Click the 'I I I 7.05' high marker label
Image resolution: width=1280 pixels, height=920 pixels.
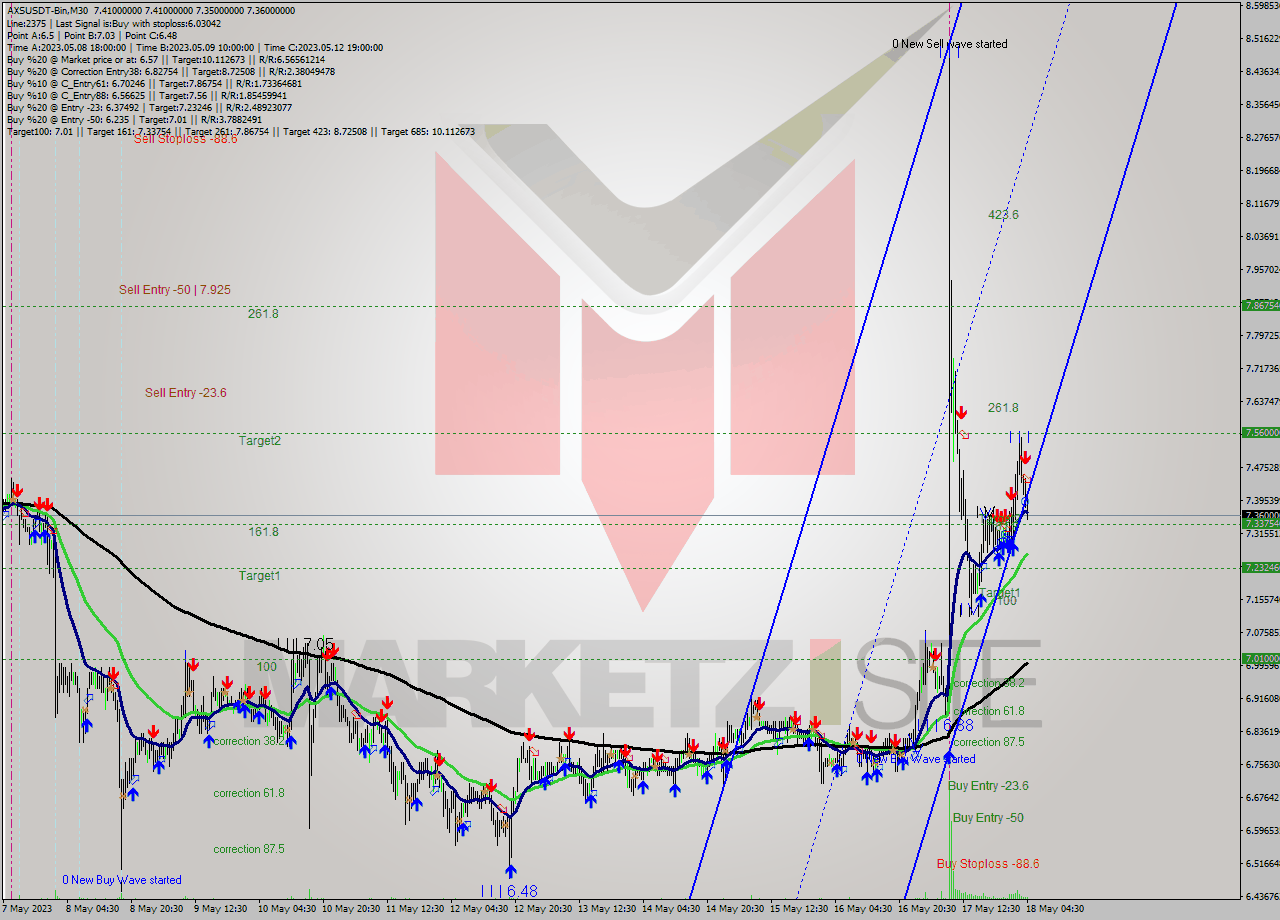click(305, 644)
